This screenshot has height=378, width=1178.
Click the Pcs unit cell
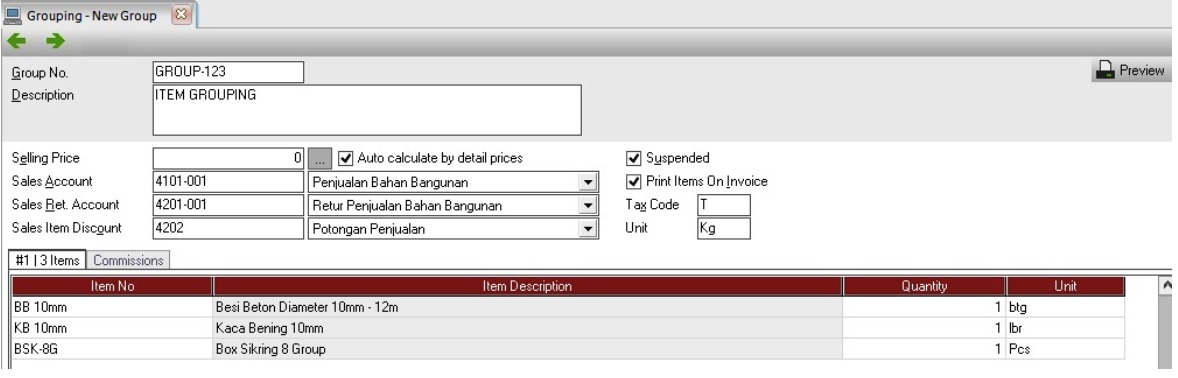[1065, 349]
